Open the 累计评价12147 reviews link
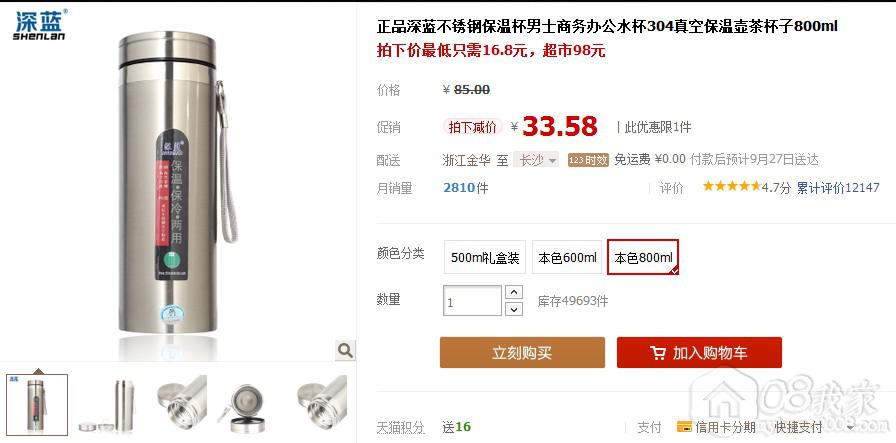This screenshot has height=443, width=896. (x=838, y=187)
